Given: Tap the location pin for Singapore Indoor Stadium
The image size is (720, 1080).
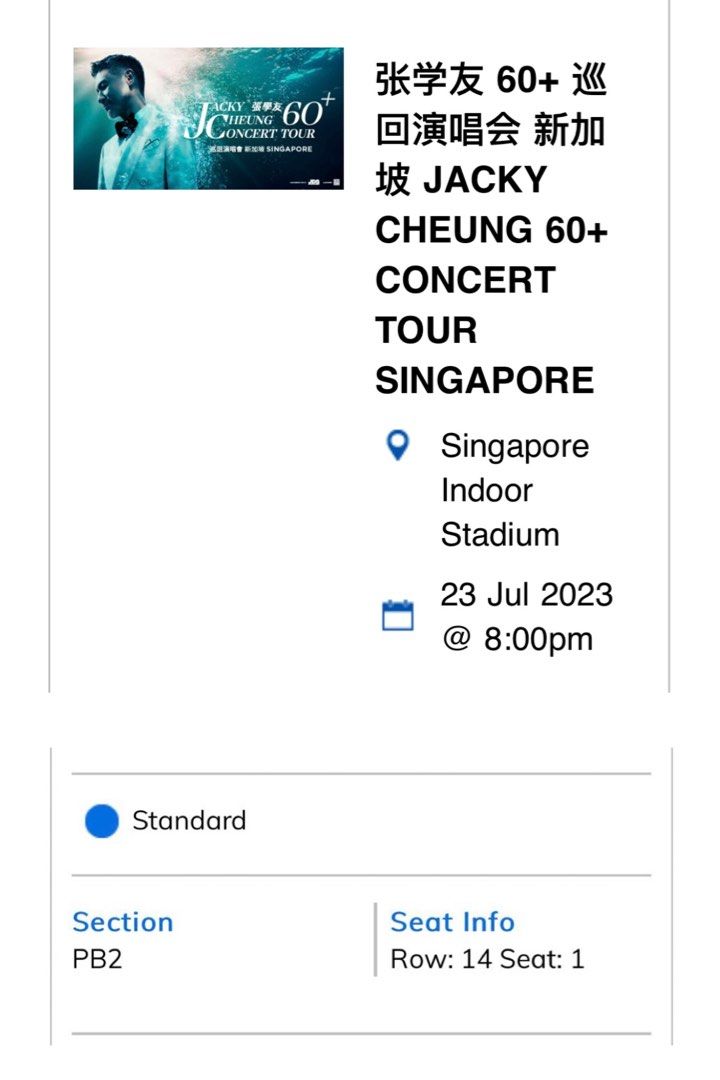Looking at the screenshot, I should [x=399, y=447].
